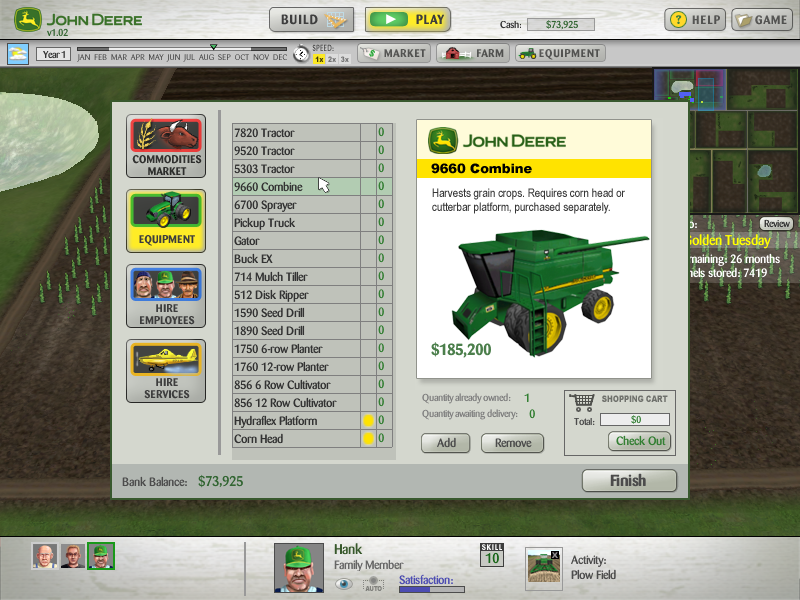
Task: Open the Hire Employees section
Action: [166, 296]
